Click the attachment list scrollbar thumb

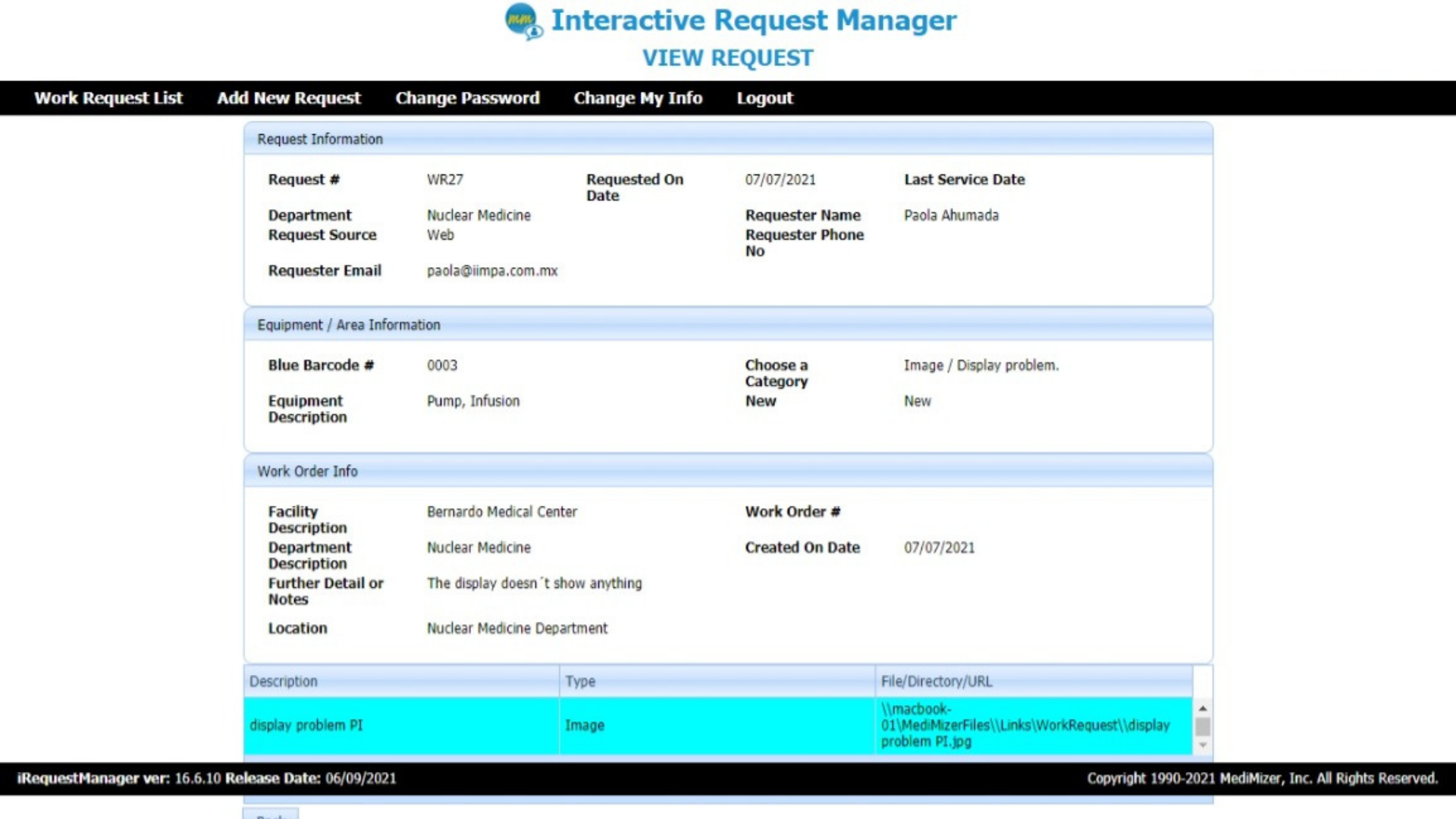pos(1202,726)
